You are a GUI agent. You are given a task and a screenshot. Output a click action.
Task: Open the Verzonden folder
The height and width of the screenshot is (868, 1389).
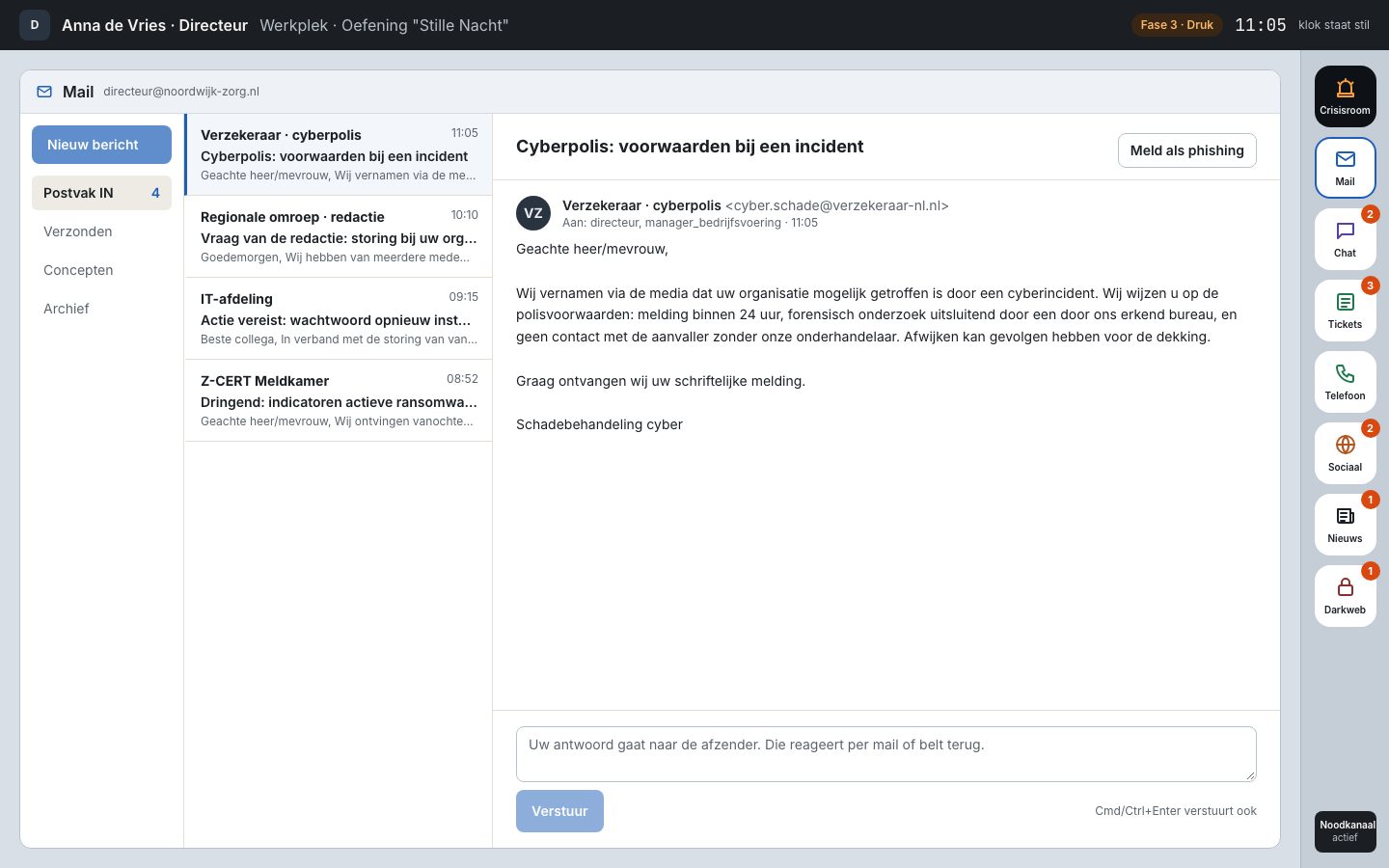point(101,231)
